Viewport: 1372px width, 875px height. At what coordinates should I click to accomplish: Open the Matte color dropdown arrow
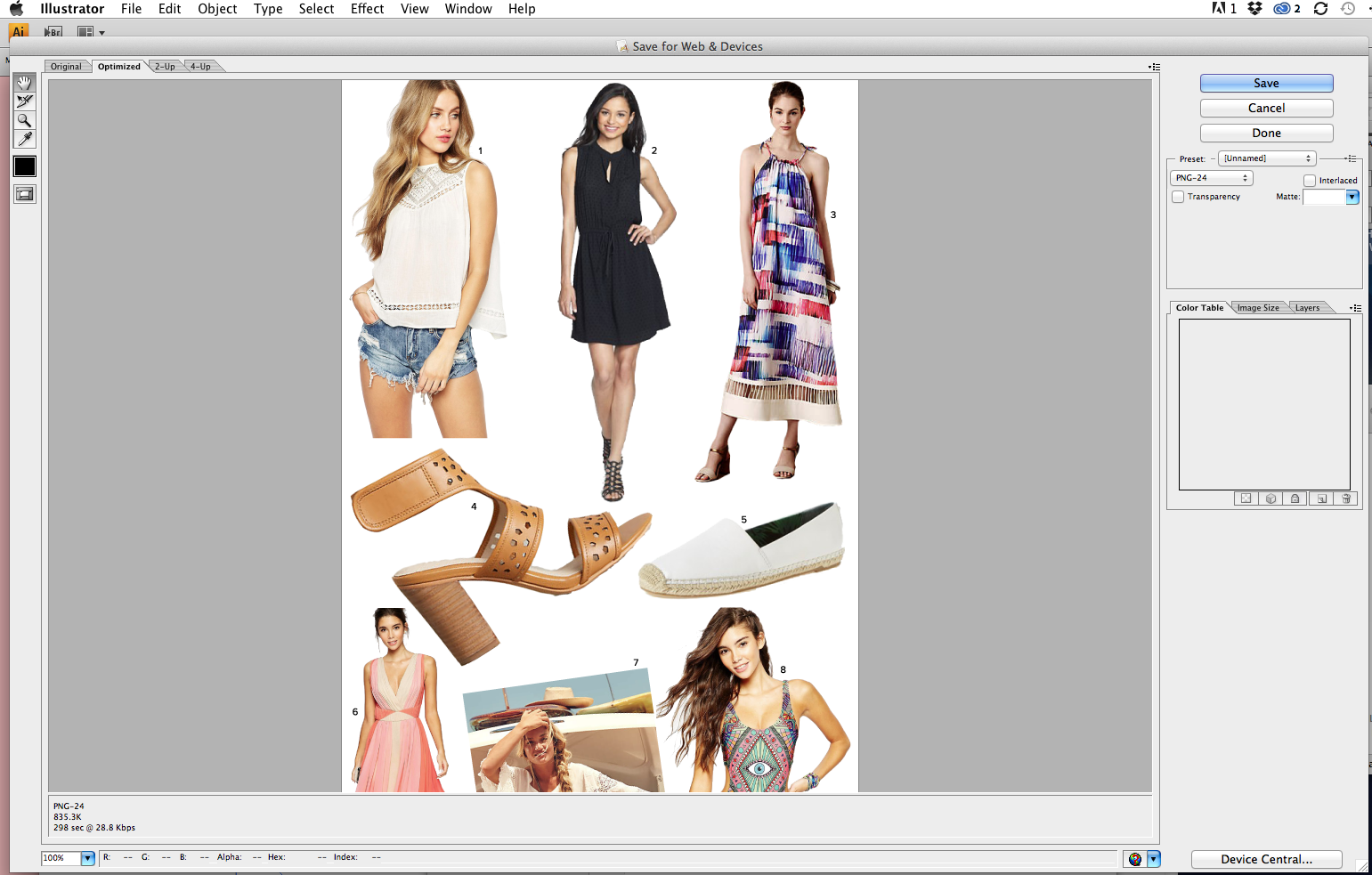tap(1352, 198)
